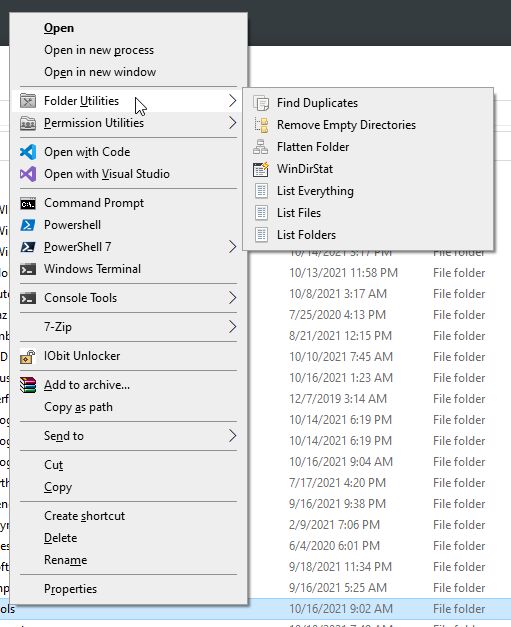Image resolution: width=511 pixels, height=627 pixels.
Task: Choose Rename from the menu
Action: pyautogui.click(x=65, y=560)
